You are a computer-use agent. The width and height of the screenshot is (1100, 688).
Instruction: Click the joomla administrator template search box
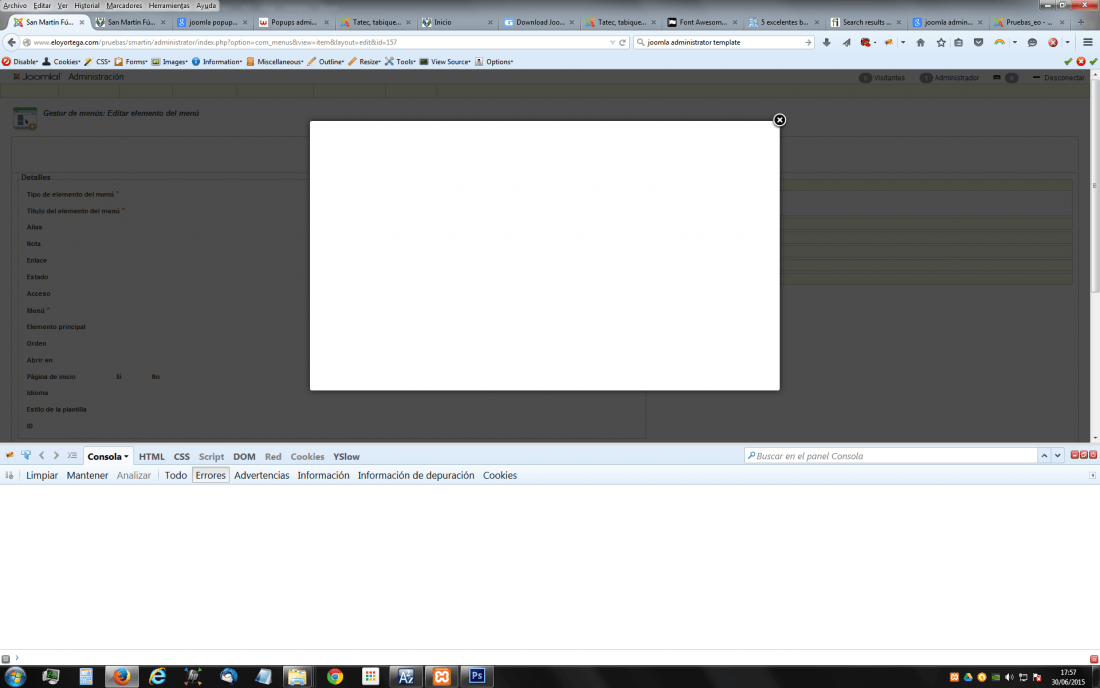(x=723, y=42)
